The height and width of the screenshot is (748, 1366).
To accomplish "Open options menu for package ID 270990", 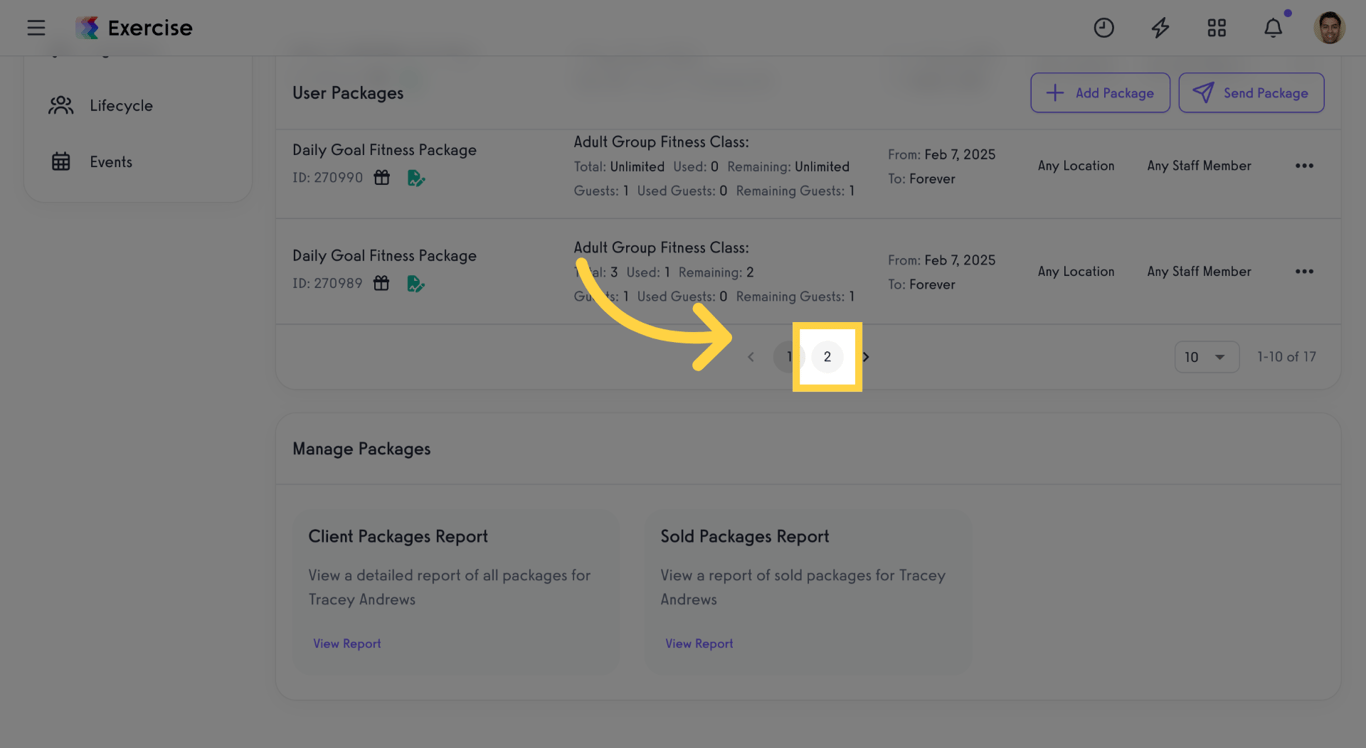I will coord(1304,165).
